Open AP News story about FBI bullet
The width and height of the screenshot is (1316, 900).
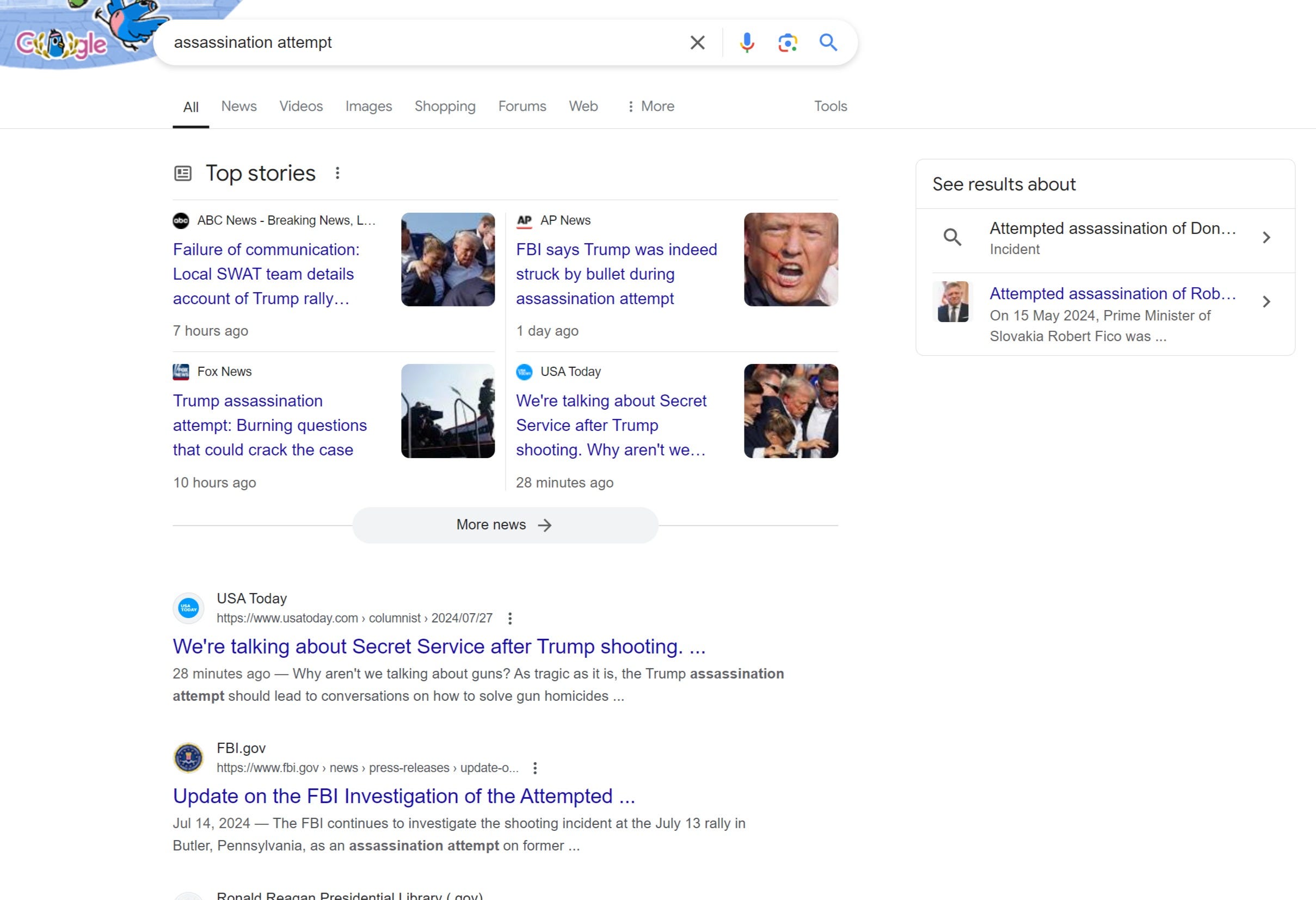point(616,274)
